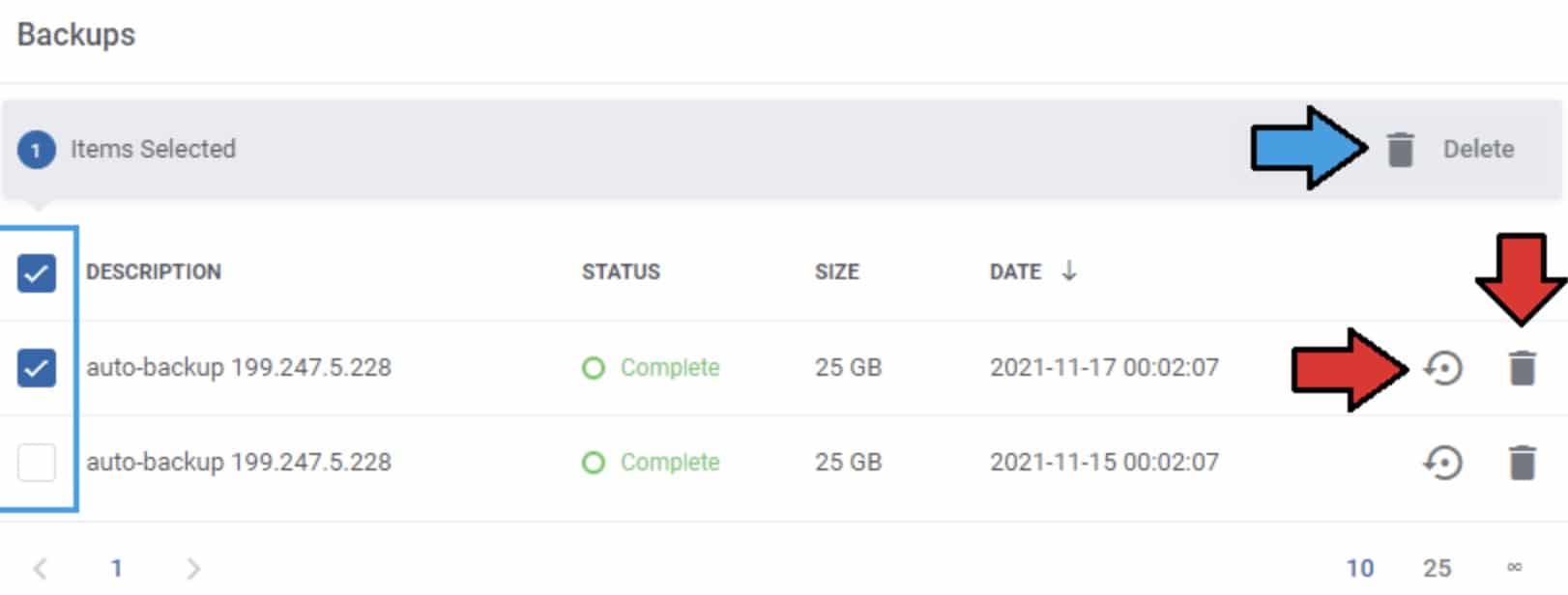Click the Delete text button
This screenshot has height=595, width=1568.
point(1478,150)
